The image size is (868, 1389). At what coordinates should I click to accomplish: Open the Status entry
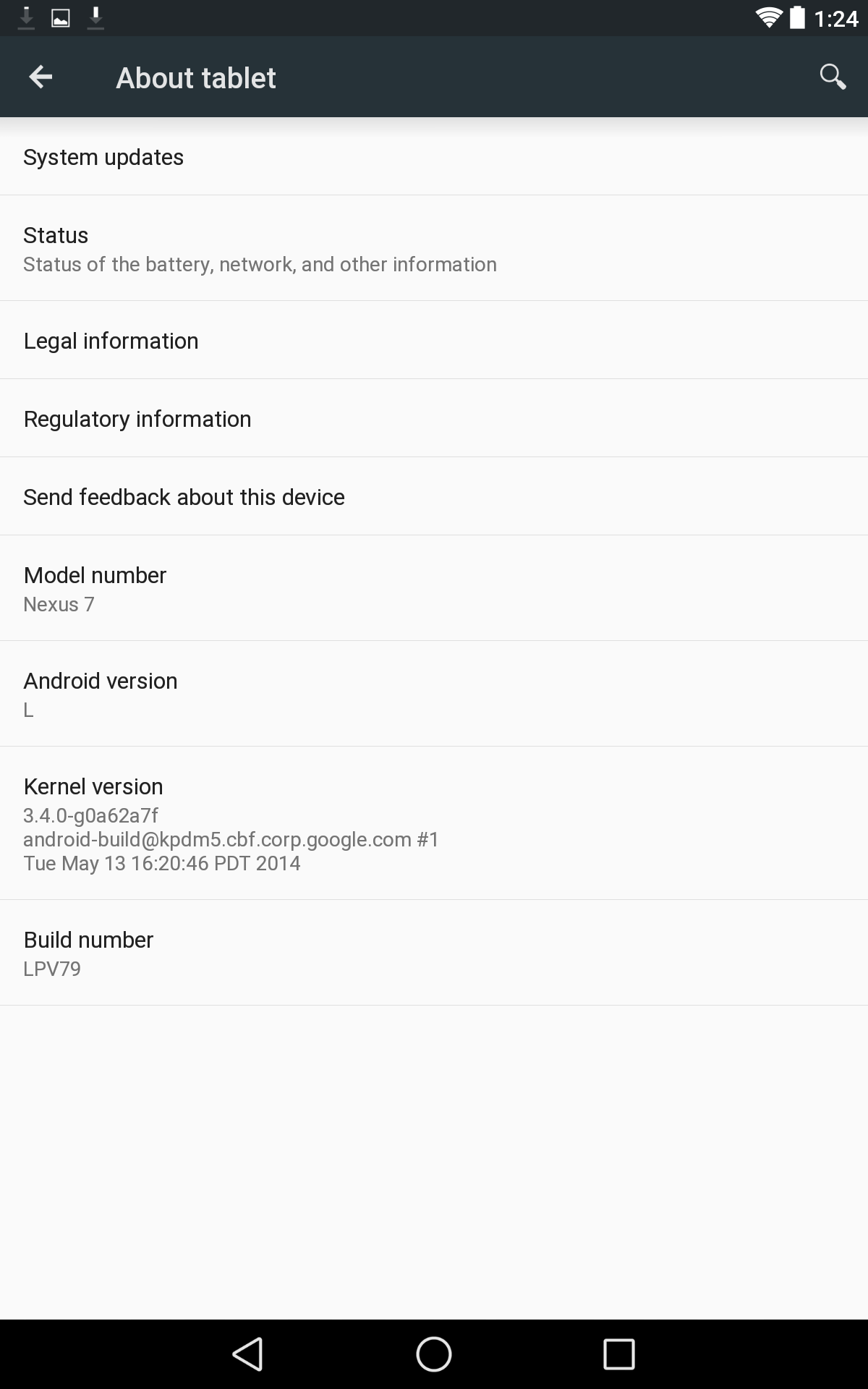click(x=434, y=248)
